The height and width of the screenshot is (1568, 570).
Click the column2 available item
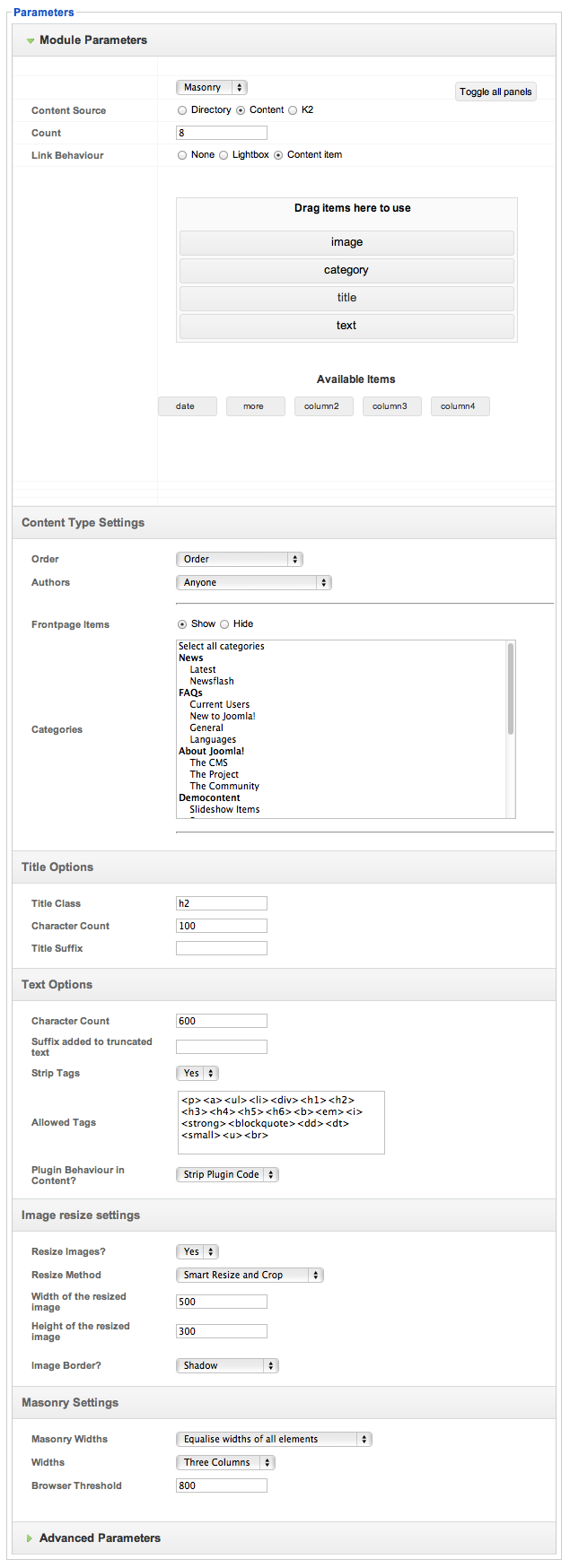pyautogui.click(x=324, y=406)
